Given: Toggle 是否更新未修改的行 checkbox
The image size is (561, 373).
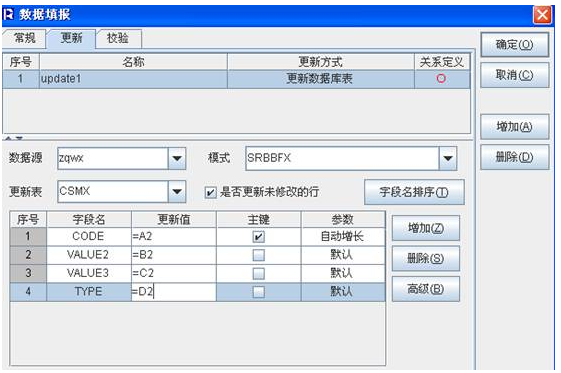Looking at the screenshot, I should [210, 193].
